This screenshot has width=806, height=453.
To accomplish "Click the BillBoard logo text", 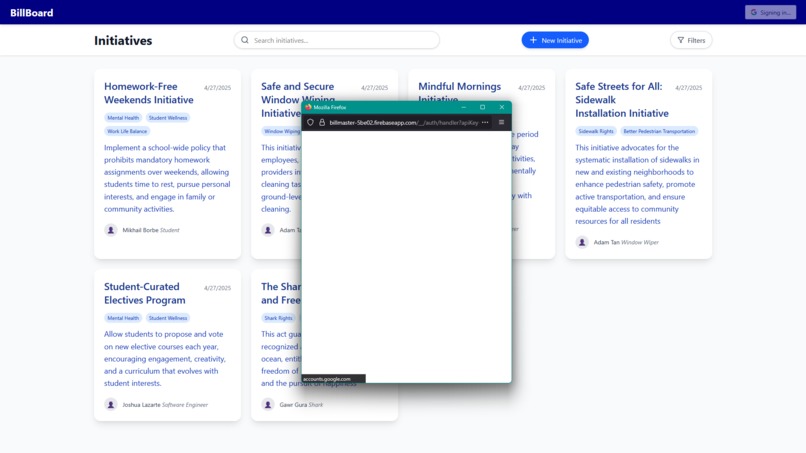I will [31, 12].
